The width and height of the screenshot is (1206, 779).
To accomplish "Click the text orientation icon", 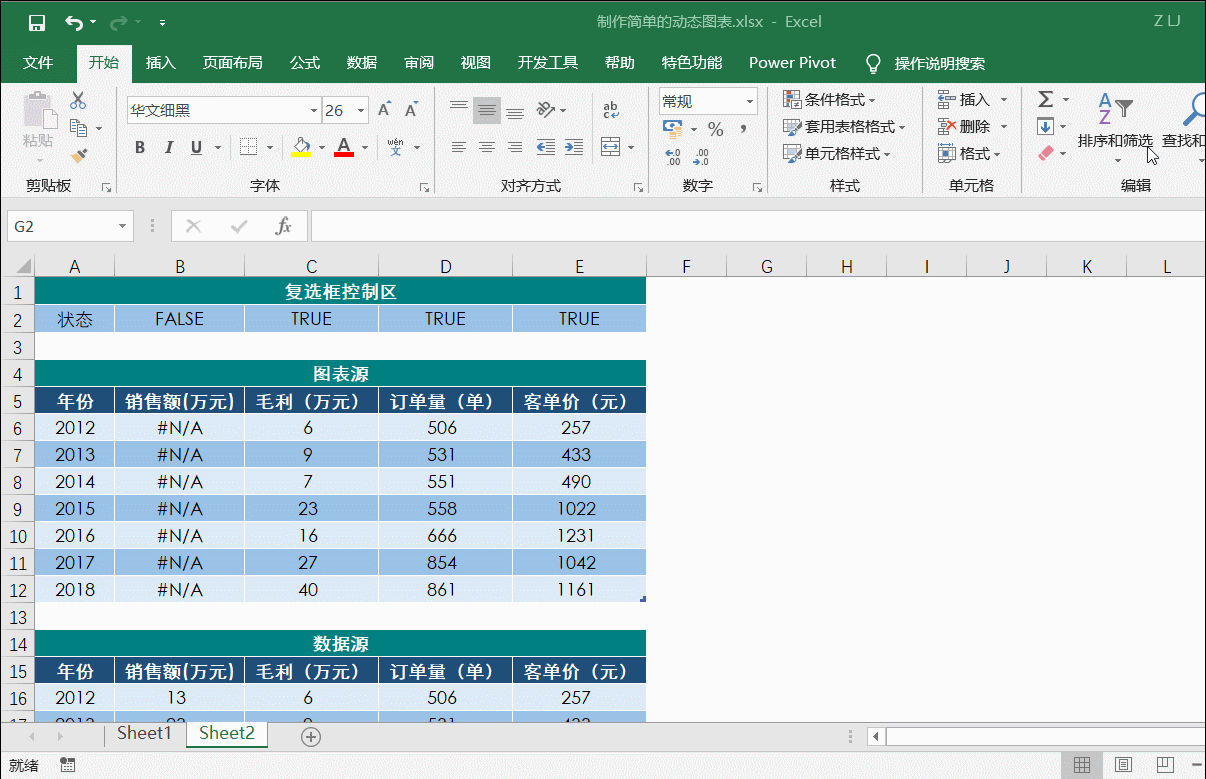I will [x=546, y=110].
